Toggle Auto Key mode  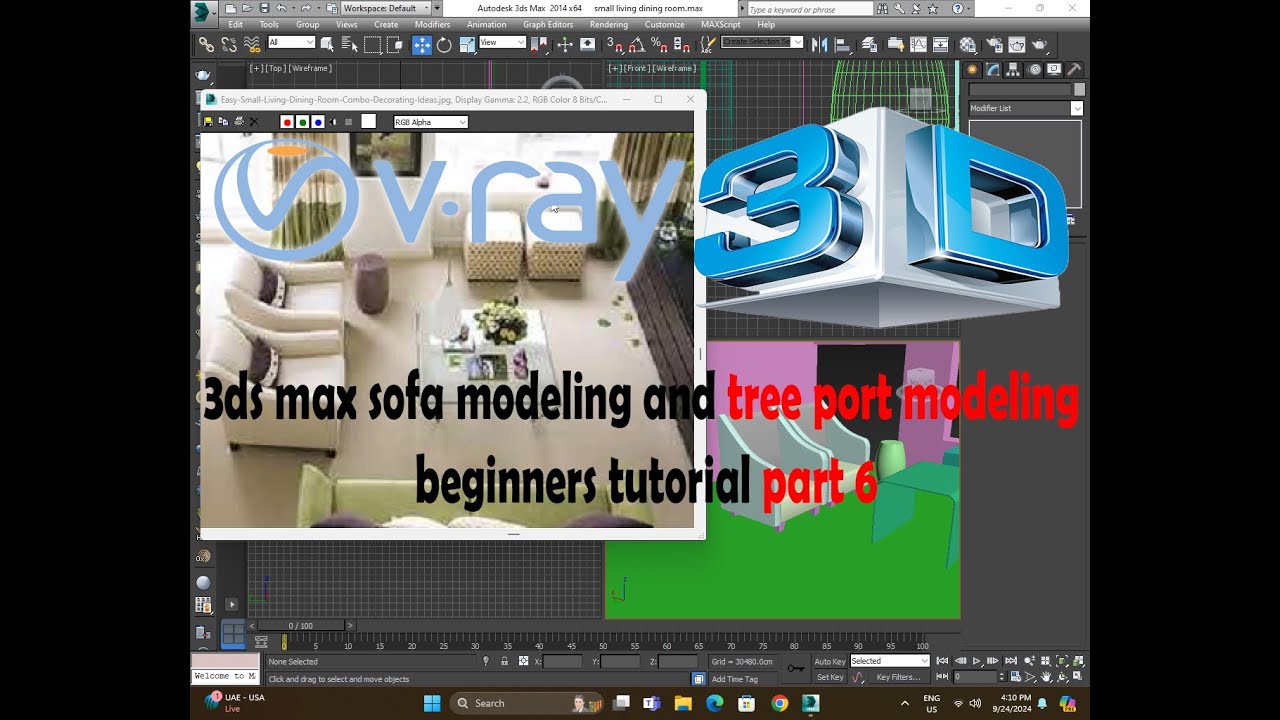pos(829,661)
